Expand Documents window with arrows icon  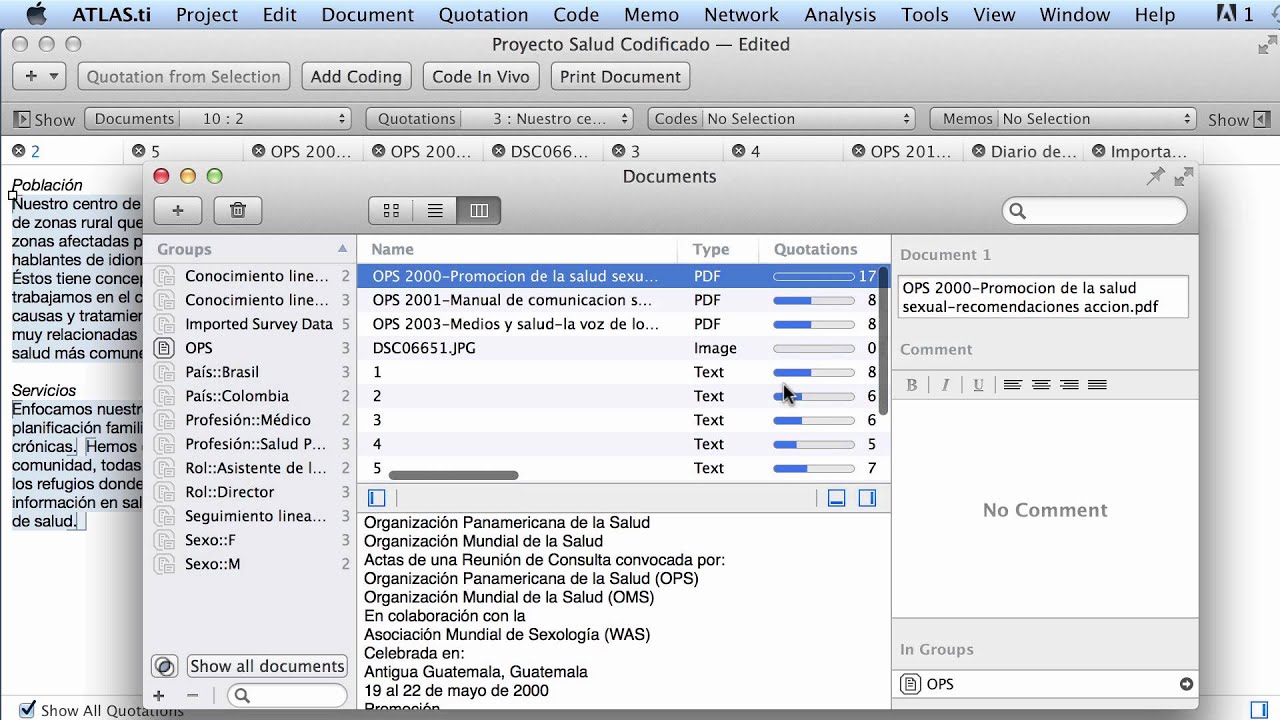tap(1184, 176)
